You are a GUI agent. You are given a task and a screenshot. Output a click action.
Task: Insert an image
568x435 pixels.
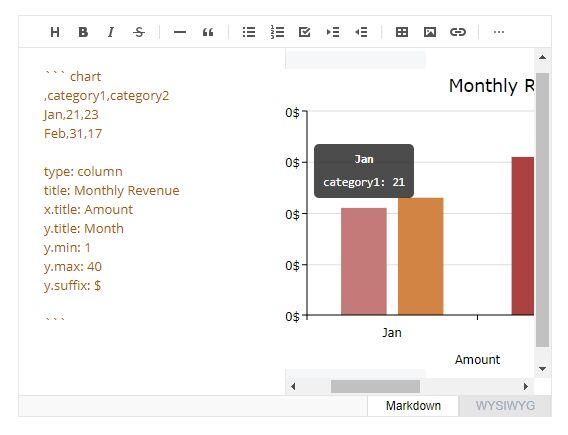[x=430, y=32]
